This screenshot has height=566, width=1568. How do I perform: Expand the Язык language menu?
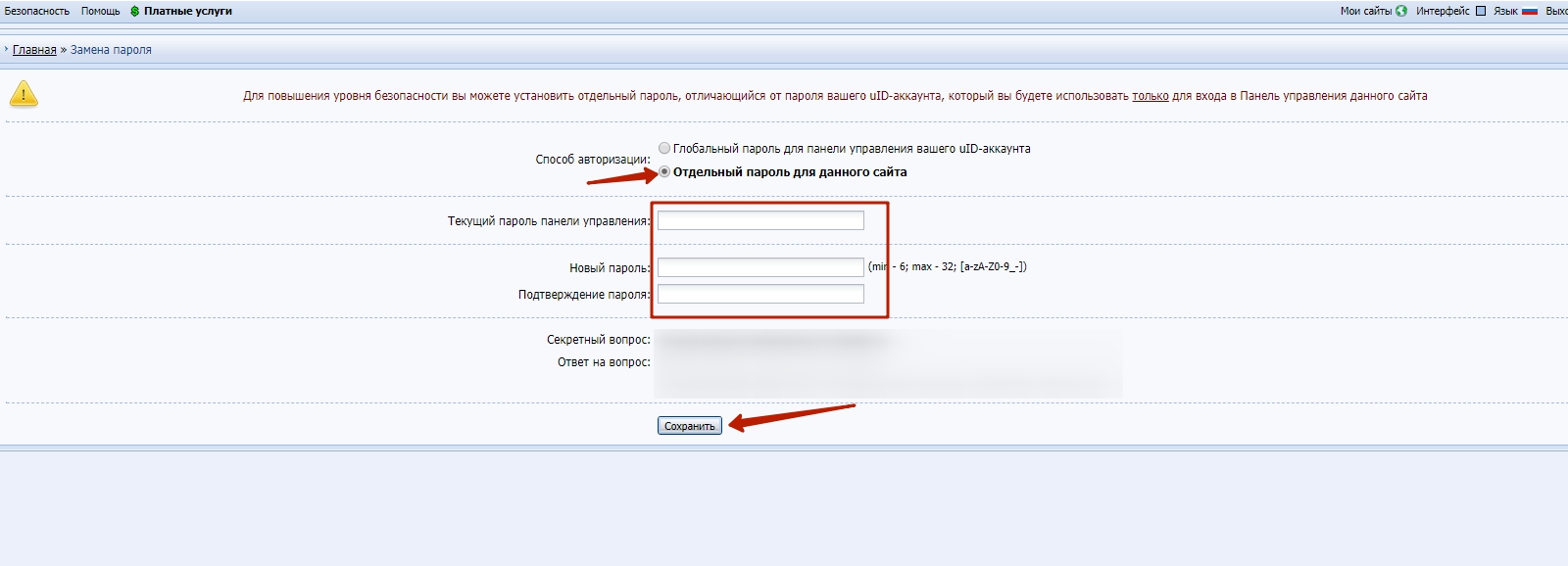pyautogui.click(x=1505, y=12)
